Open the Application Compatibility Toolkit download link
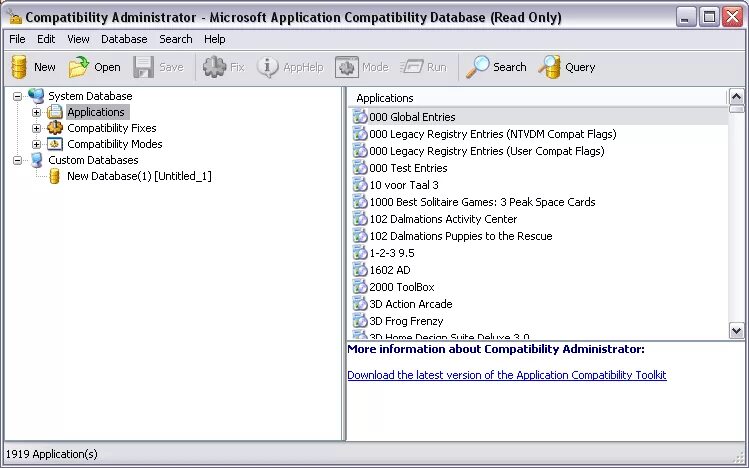 (x=507, y=375)
